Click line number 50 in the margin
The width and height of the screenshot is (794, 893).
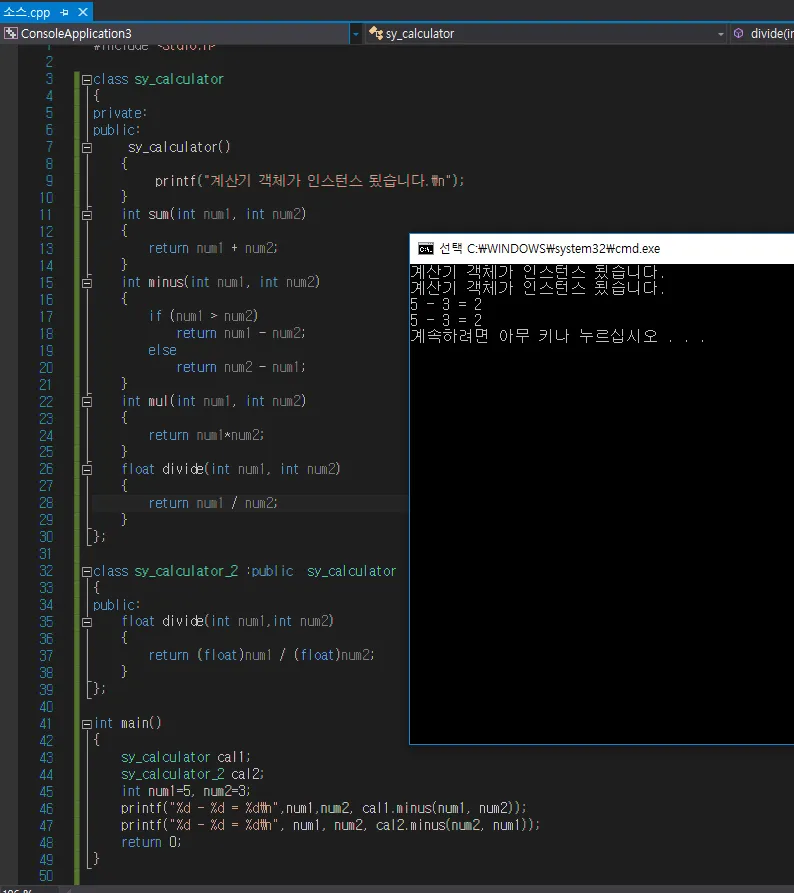[x=46, y=876]
